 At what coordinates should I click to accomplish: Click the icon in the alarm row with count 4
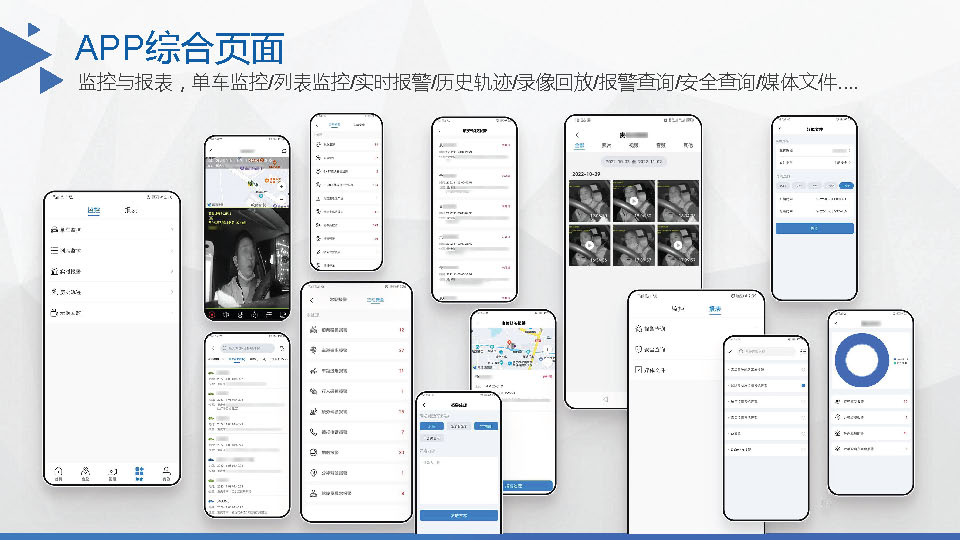[313, 493]
